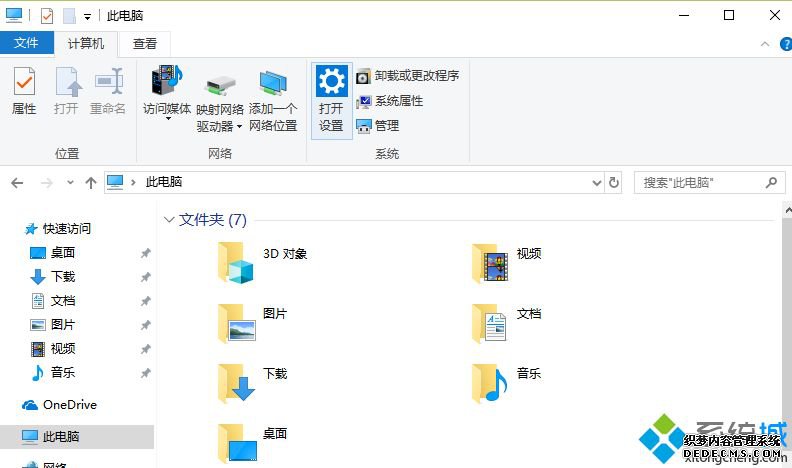Viewport: 792px width, 468px height.
Task: Open the 视频 folder in main pane
Action: click(507, 263)
